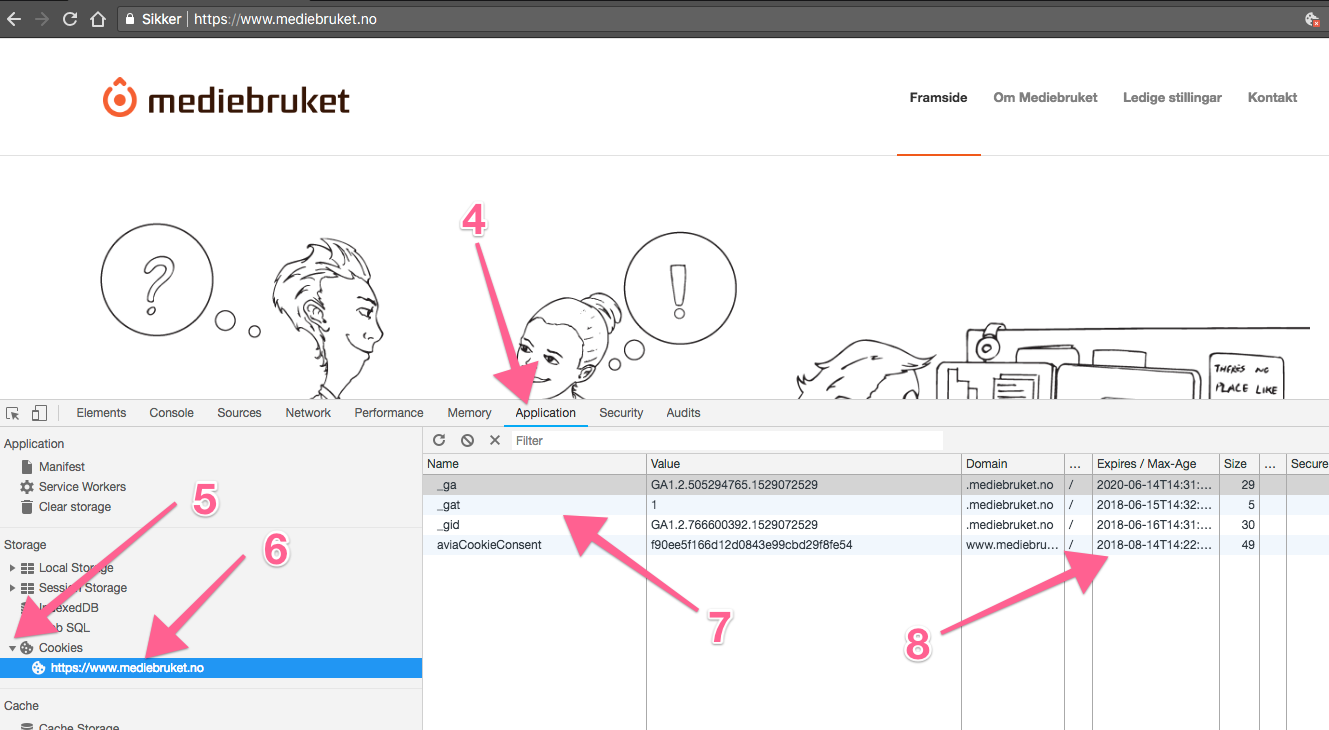Click expiry cell 2020-06-14T14:31
Viewport: 1329px width, 730px height.
pos(1156,485)
